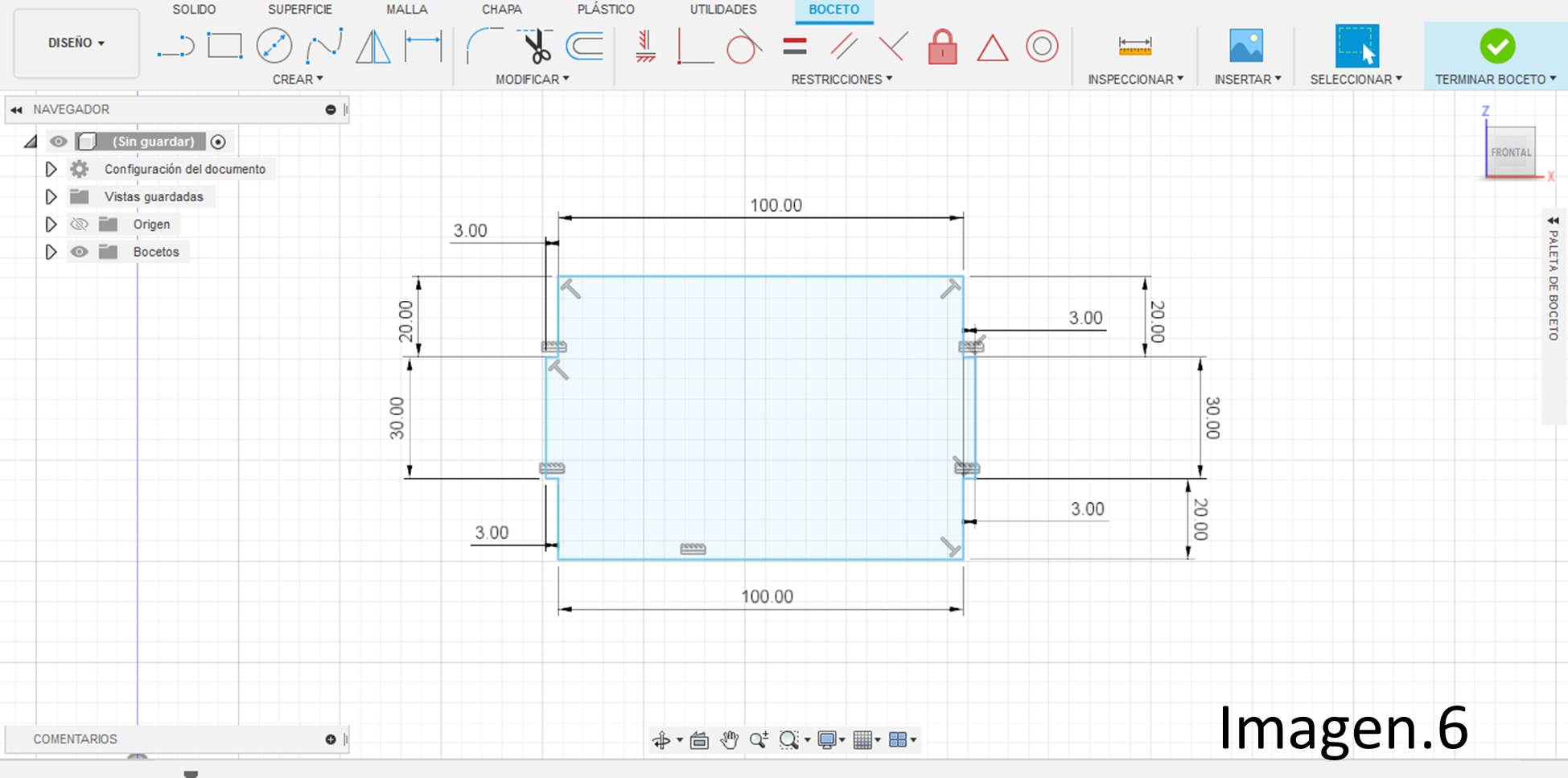Select the Rectangle sketch tool
The height and width of the screenshot is (778, 1568).
(x=224, y=46)
